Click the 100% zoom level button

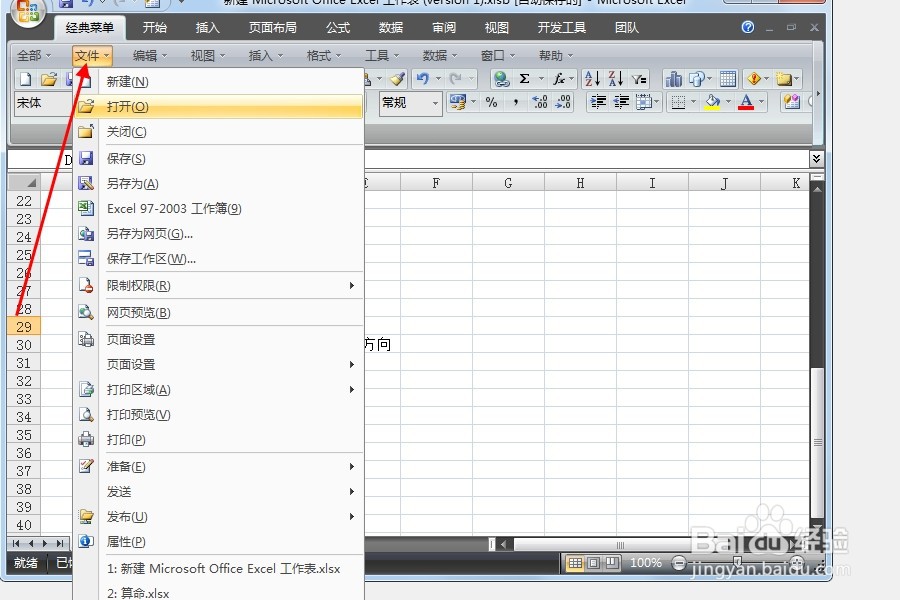coord(646,563)
